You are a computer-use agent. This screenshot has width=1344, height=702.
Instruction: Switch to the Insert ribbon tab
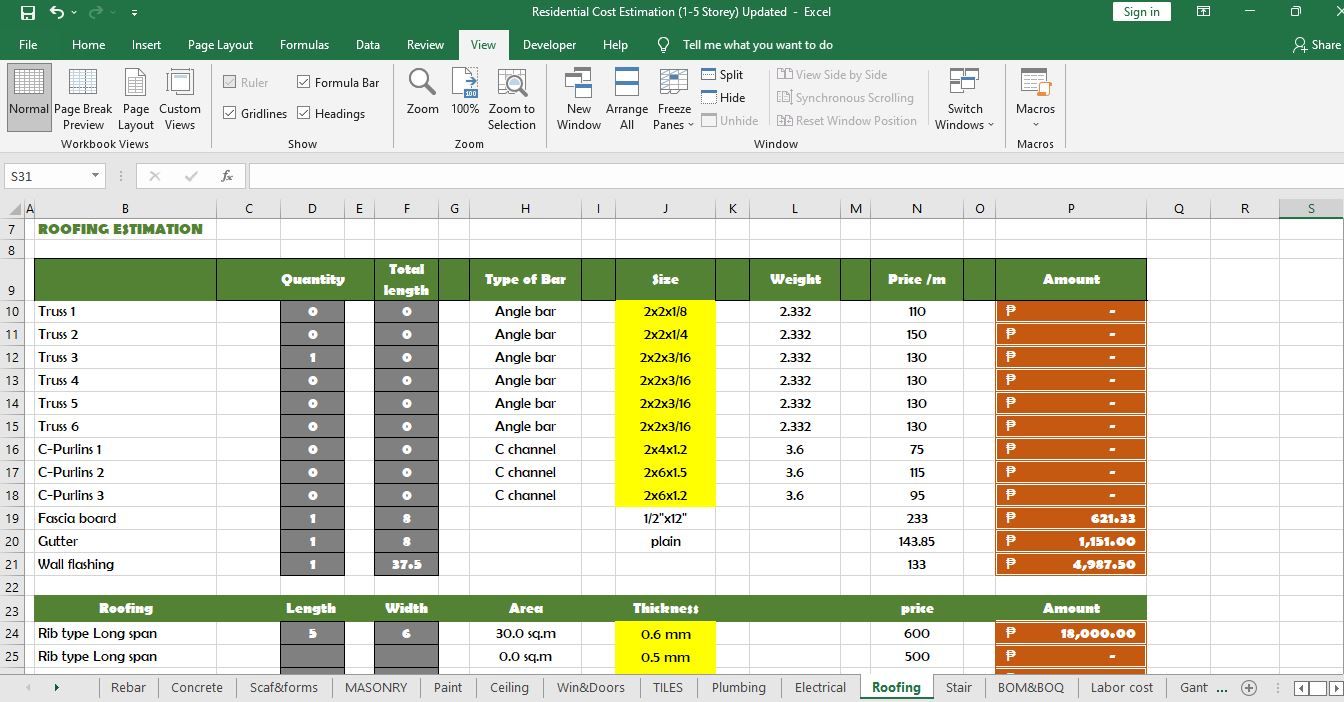(x=146, y=45)
